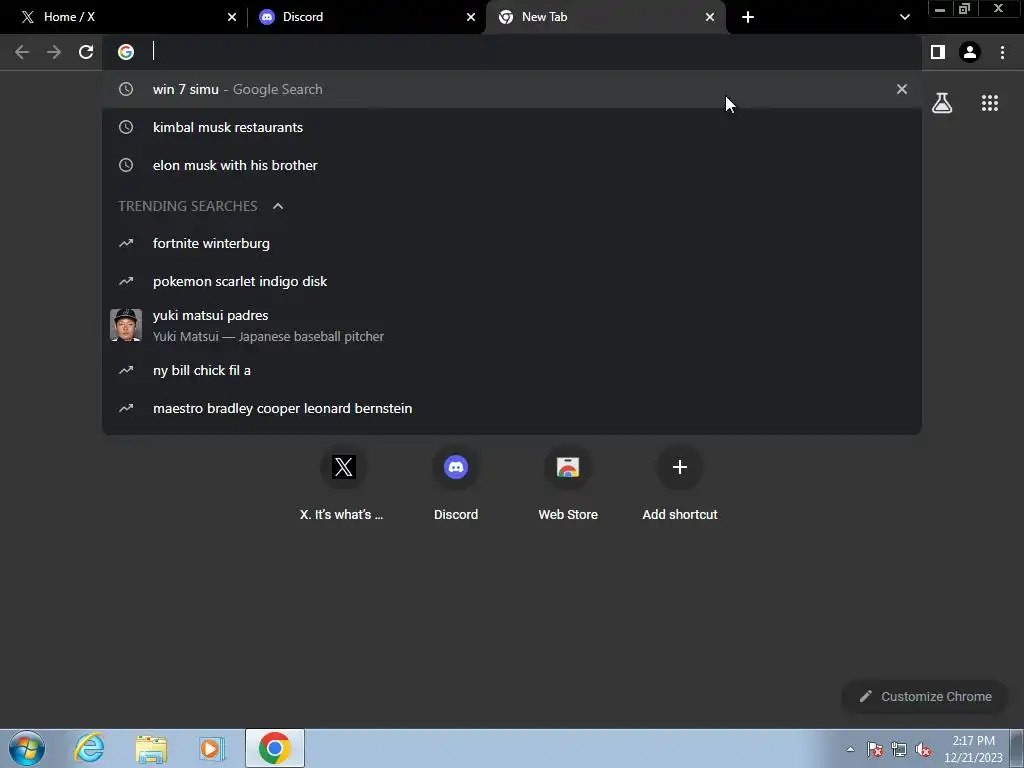Open Chrome's three-dot menu
Viewport: 1024px width, 768px height.
click(1002, 52)
